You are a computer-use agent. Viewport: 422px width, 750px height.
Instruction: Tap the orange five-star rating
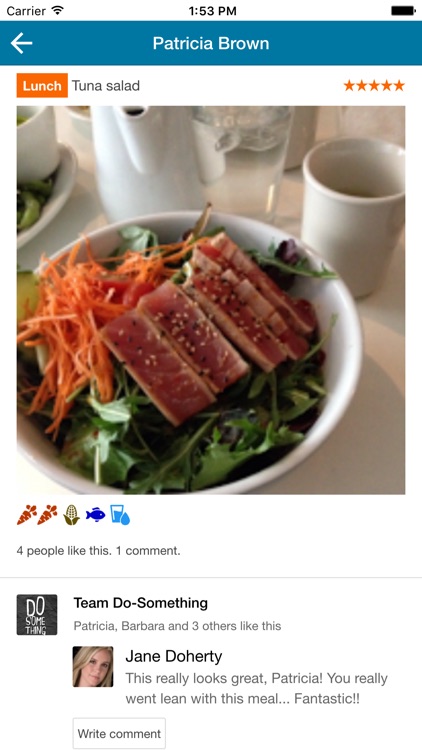374,86
